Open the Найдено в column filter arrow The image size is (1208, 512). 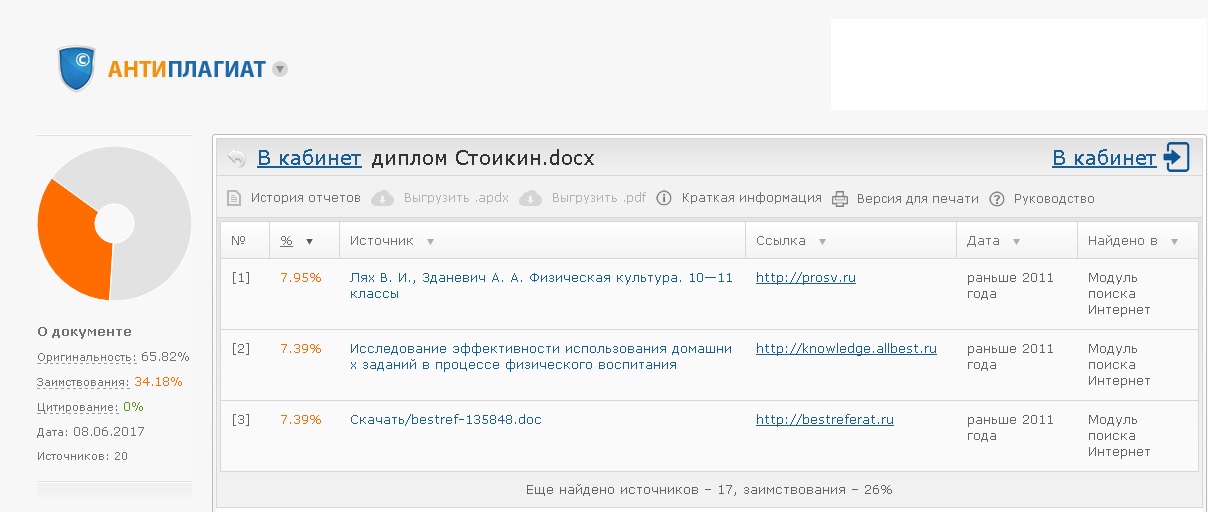1174,241
